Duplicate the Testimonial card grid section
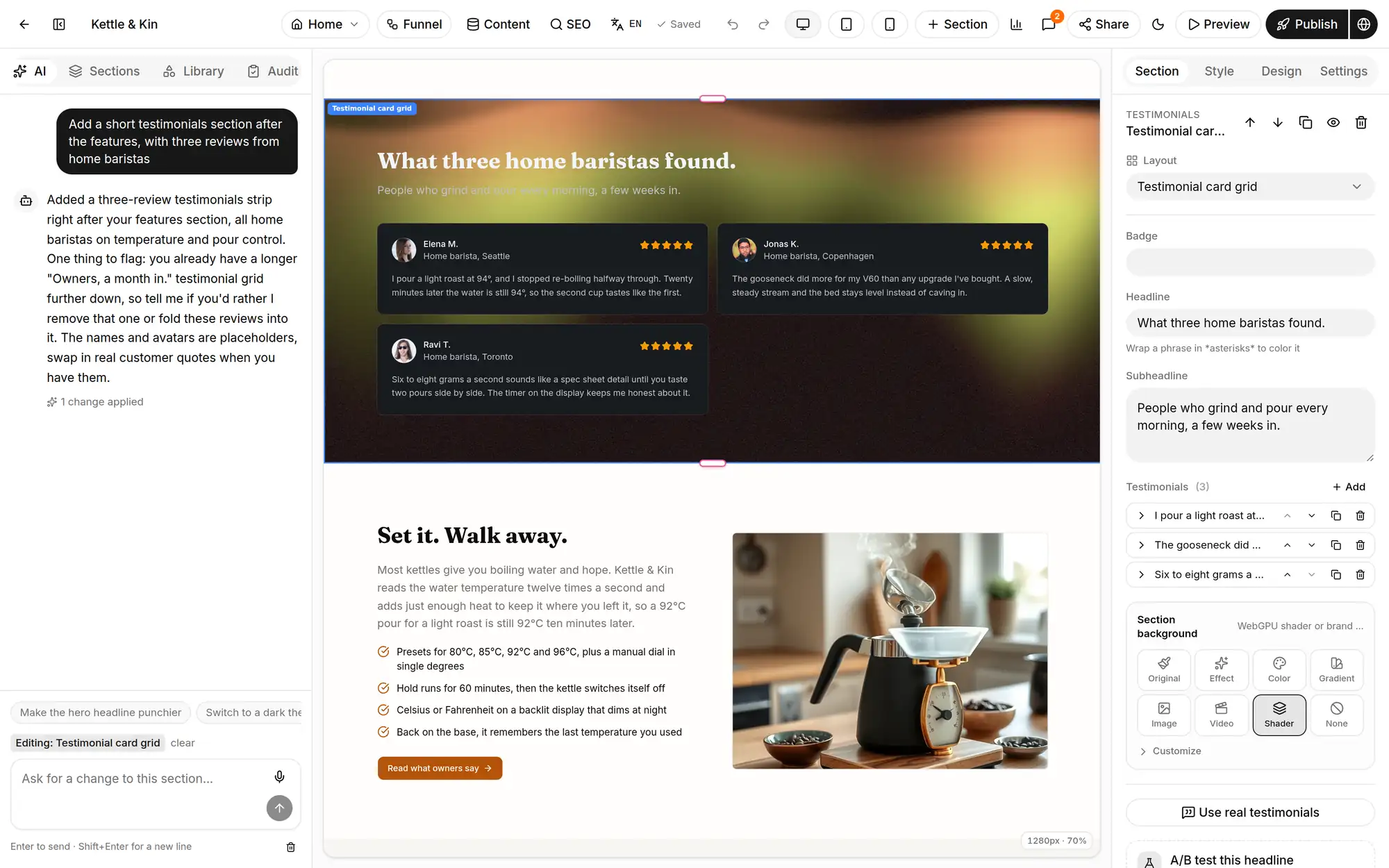The image size is (1389, 868). tap(1306, 122)
